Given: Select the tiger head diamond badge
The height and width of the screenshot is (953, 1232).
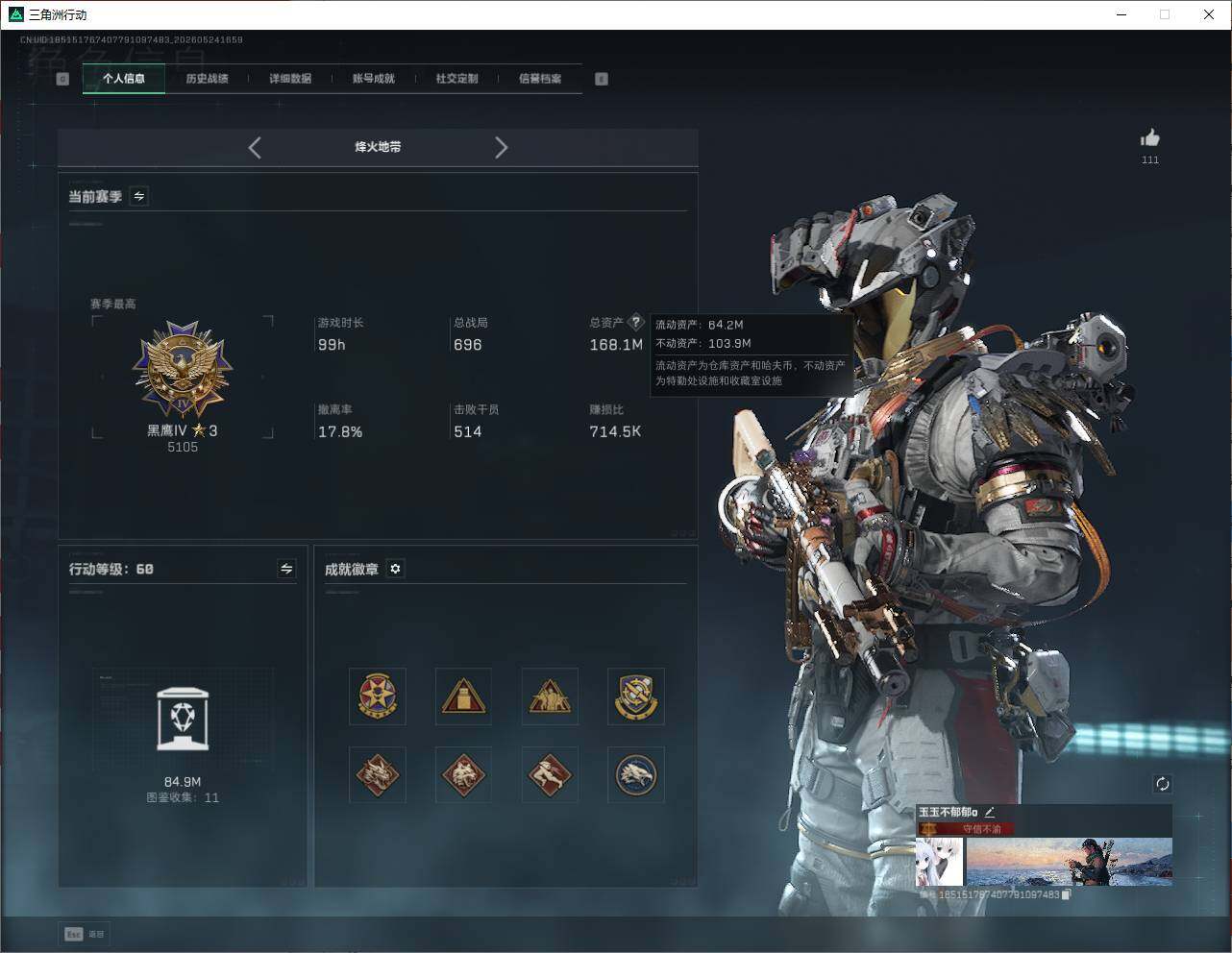Looking at the screenshot, I should [x=463, y=774].
